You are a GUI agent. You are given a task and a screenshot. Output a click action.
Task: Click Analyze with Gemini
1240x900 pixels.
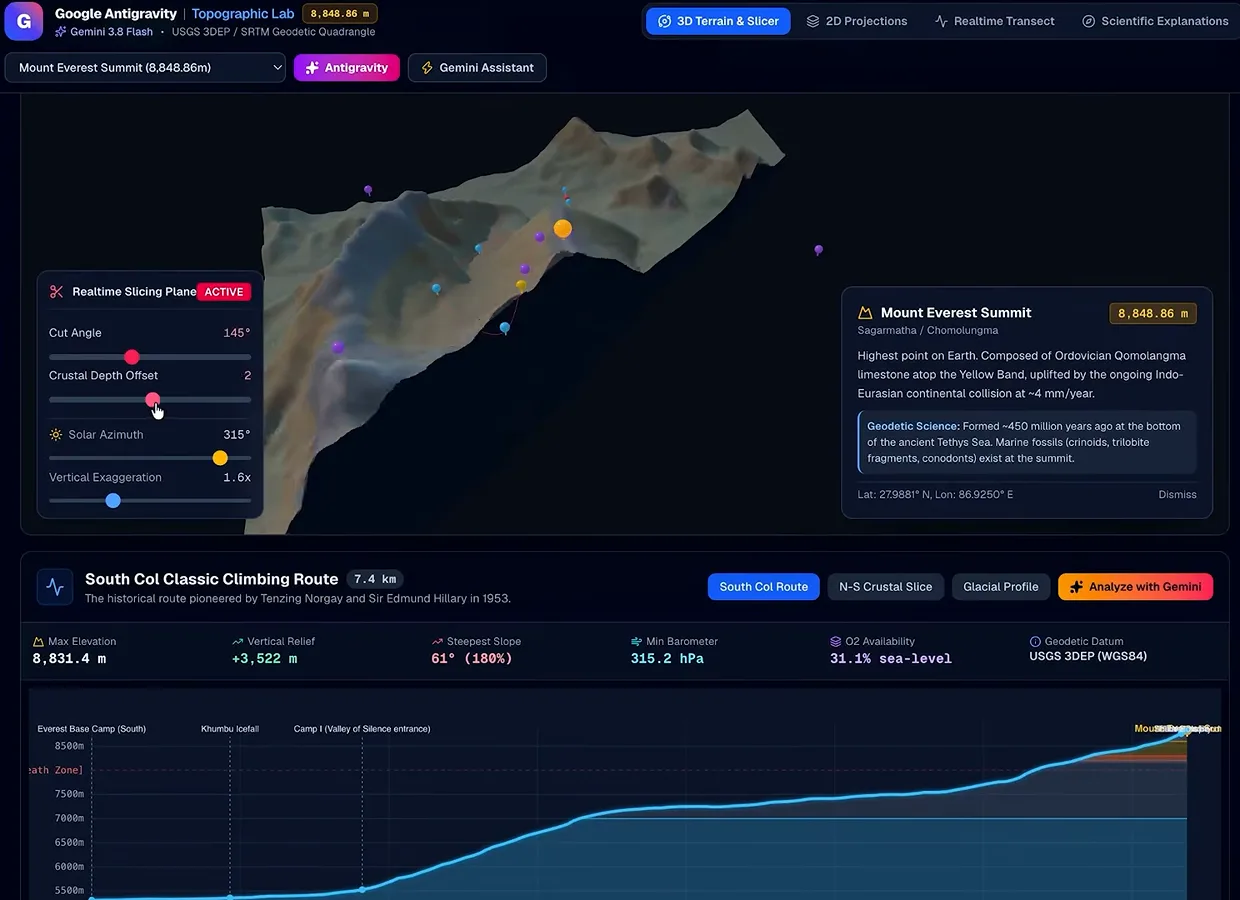(1136, 587)
